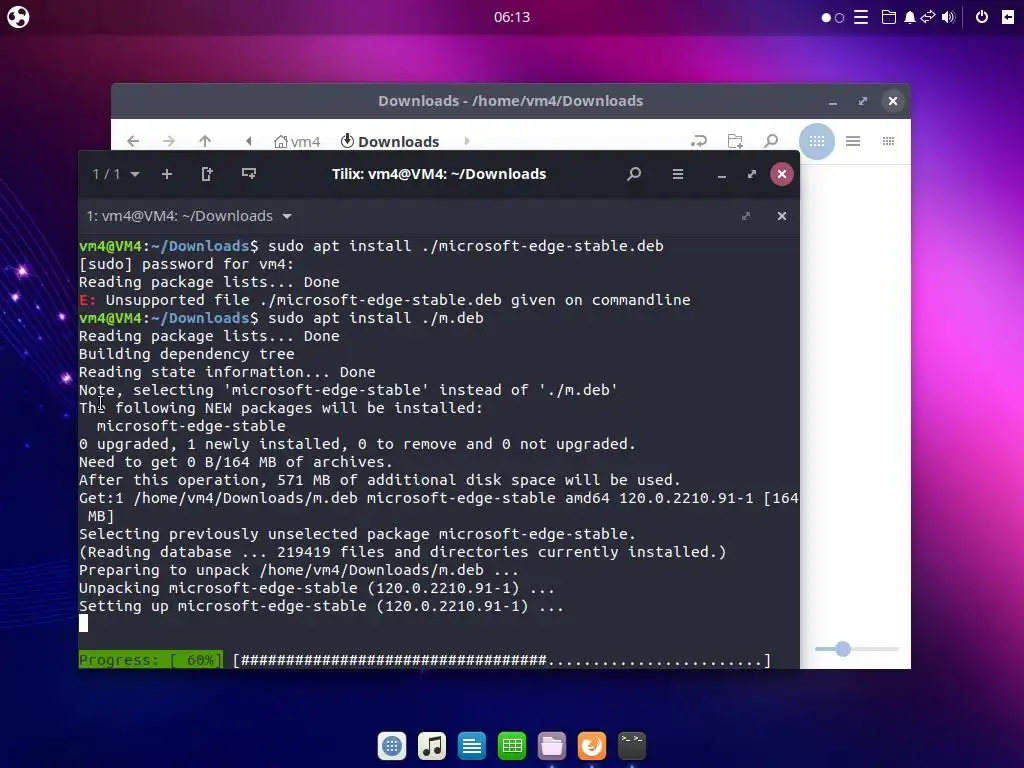Go back in Downloads file manager
The height and width of the screenshot is (768, 1024).
[x=133, y=141]
